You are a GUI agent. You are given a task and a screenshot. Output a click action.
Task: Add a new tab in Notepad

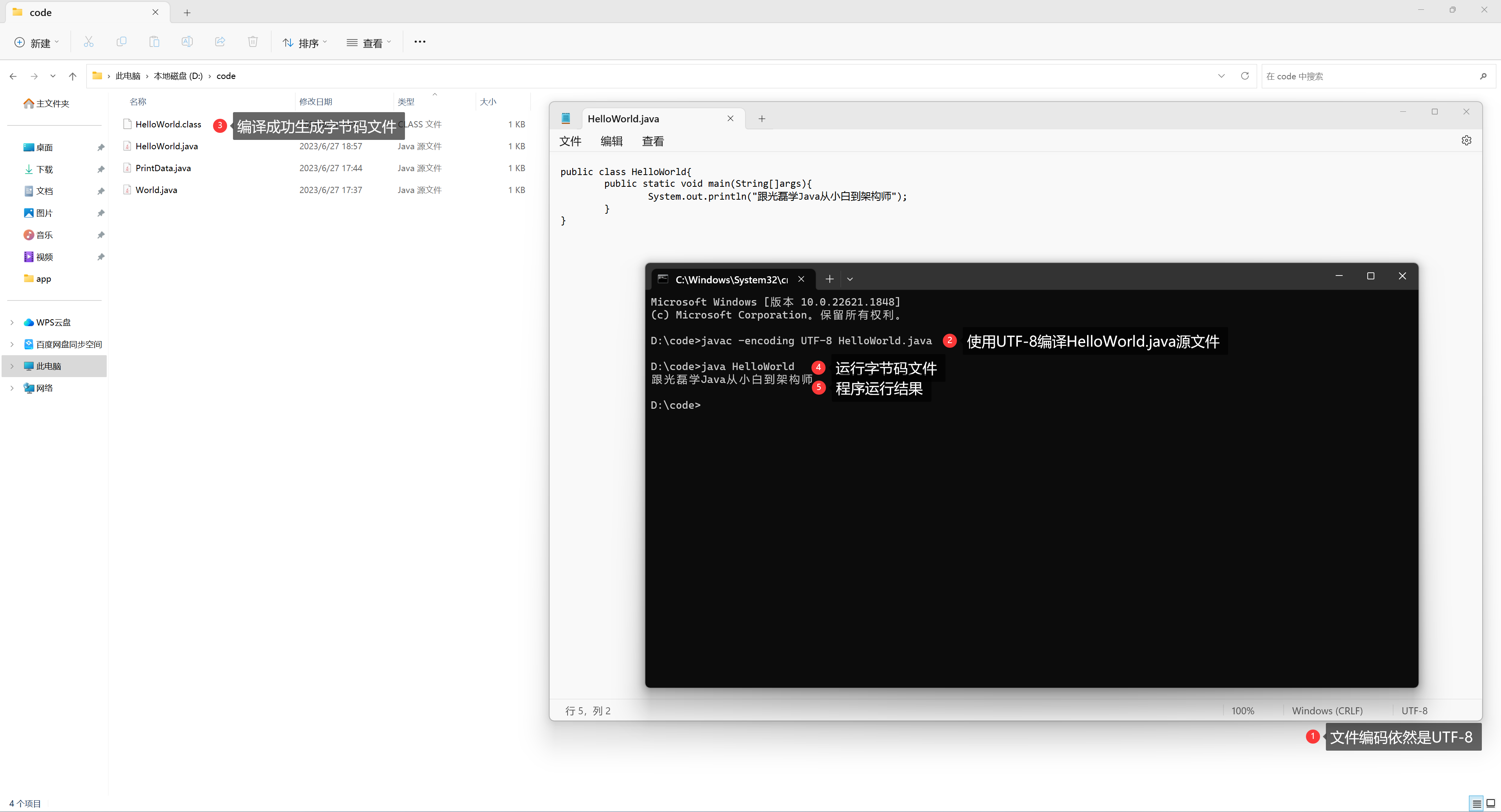pos(761,119)
